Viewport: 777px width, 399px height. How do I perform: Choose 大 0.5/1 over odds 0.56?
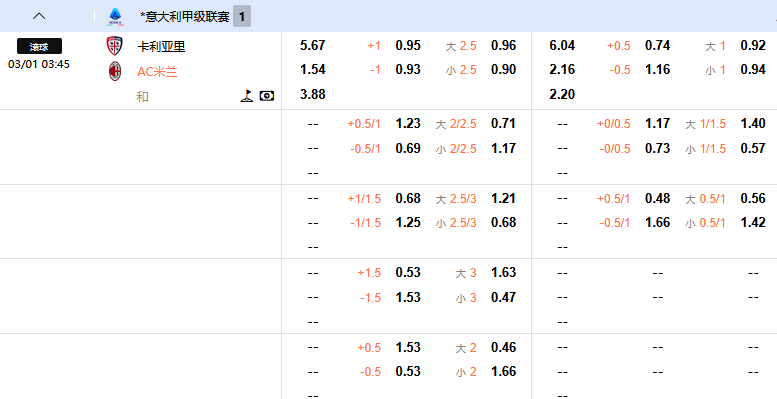click(753, 198)
